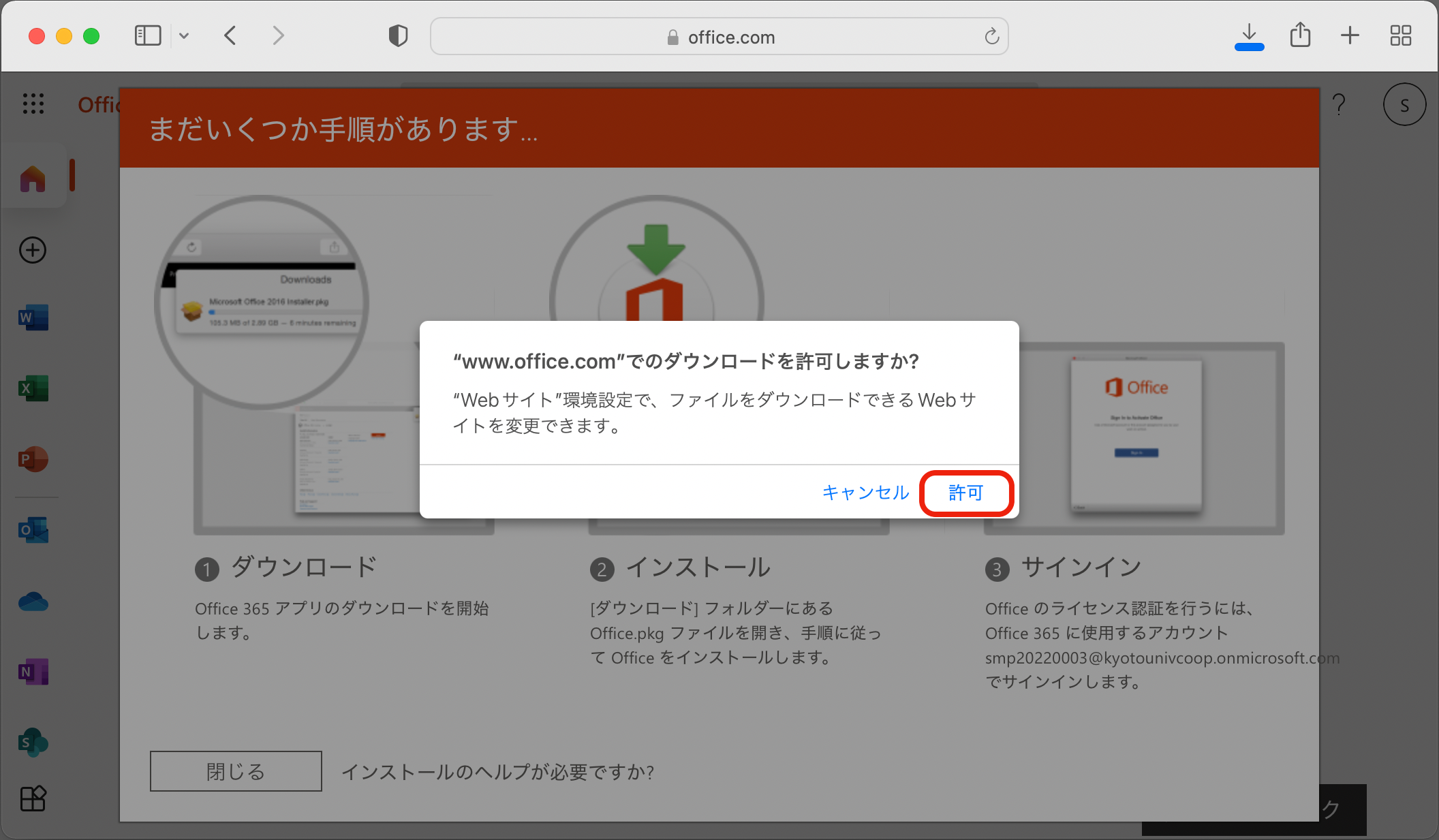Toggle the Safari sidebar
Image resolution: width=1439 pixels, height=840 pixels.
(147, 35)
